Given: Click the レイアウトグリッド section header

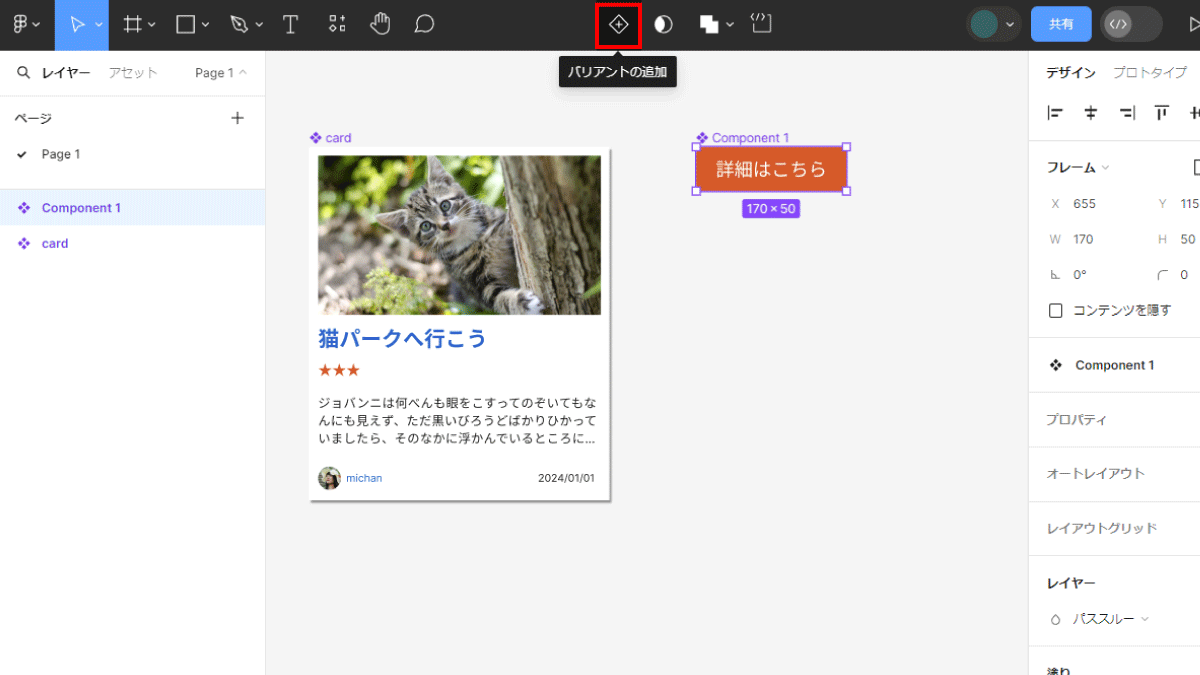Looking at the screenshot, I should tap(1101, 528).
